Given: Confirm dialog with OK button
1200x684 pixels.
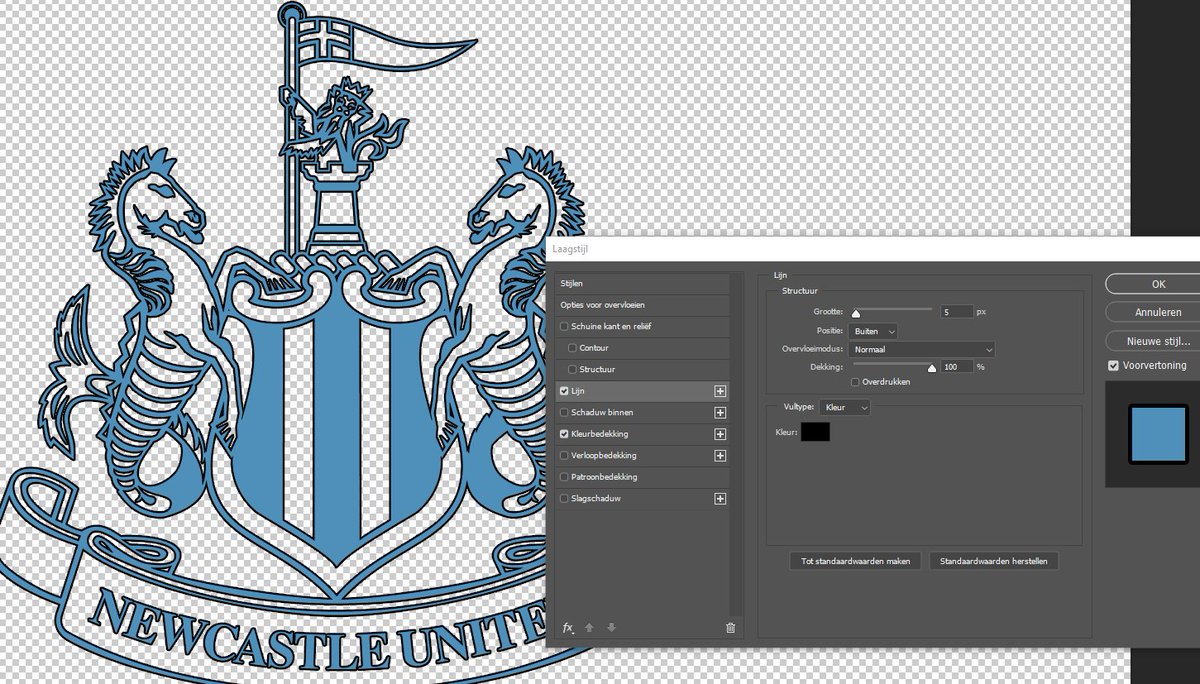Looking at the screenshot, I should click(x=1158, y=284).
